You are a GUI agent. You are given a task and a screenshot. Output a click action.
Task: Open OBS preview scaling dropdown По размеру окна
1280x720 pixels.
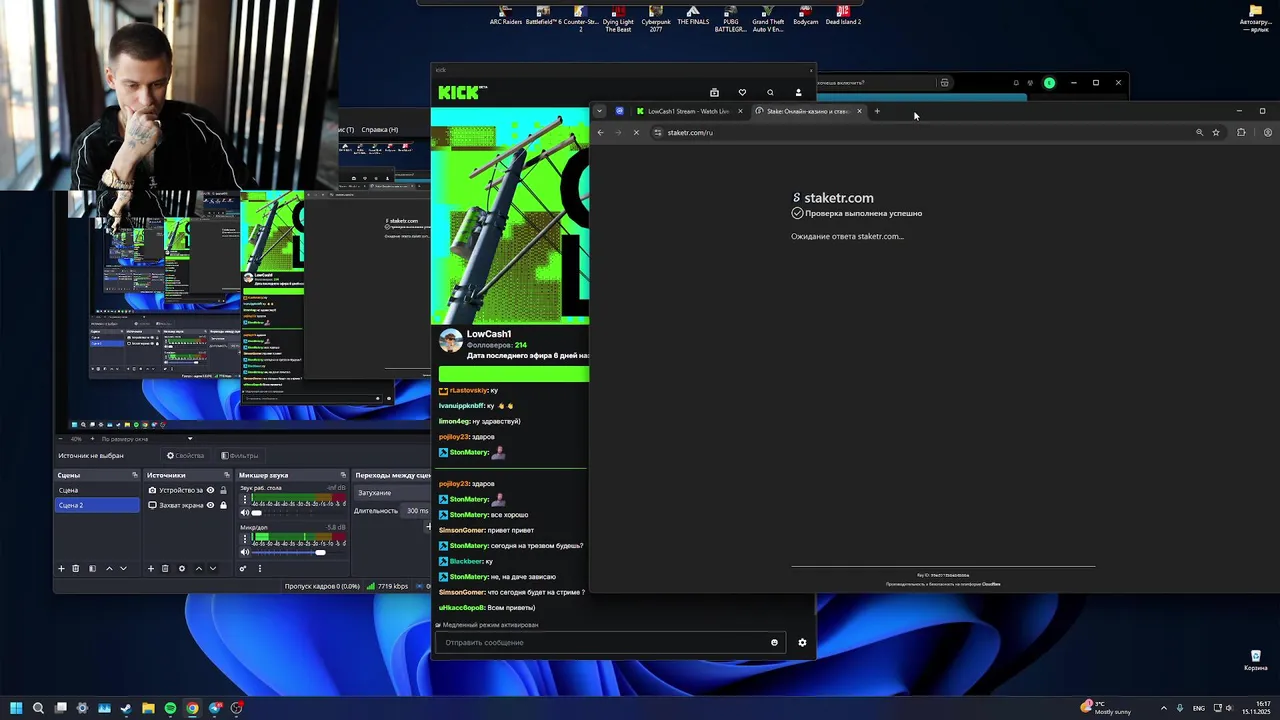click(147, 438)
